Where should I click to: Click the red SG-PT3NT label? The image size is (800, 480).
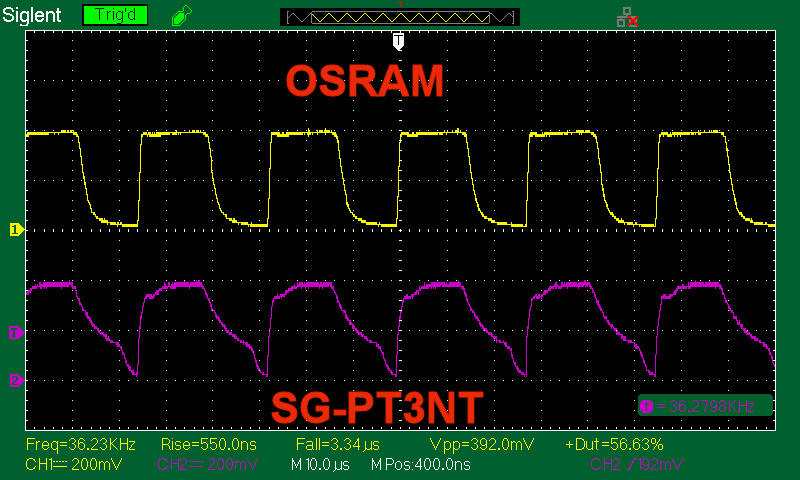pyautogui.click(x=377, y=408)
